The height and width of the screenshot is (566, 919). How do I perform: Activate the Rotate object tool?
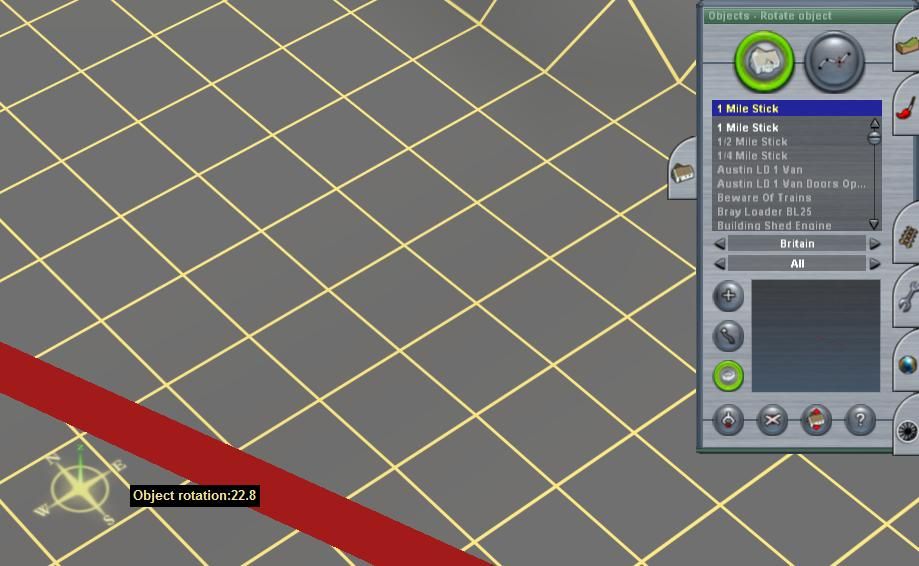(728, 376)
